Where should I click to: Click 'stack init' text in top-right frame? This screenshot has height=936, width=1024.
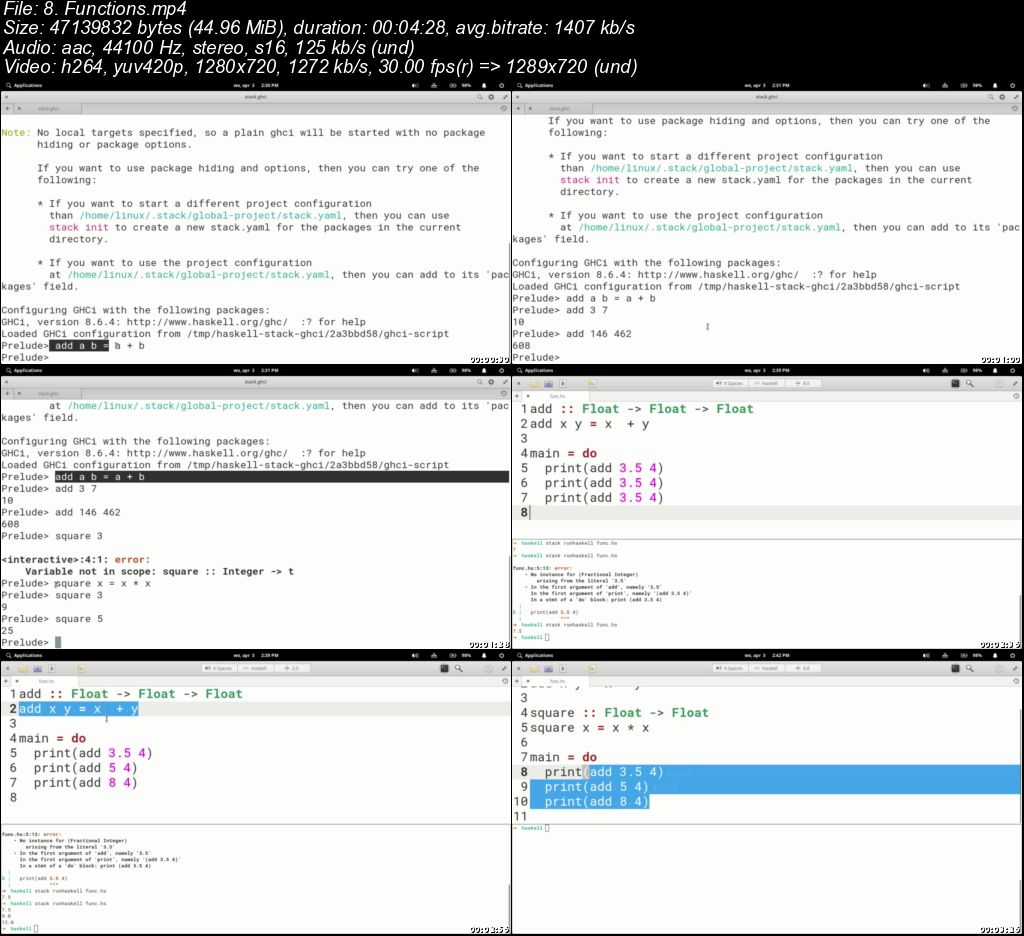589,180
